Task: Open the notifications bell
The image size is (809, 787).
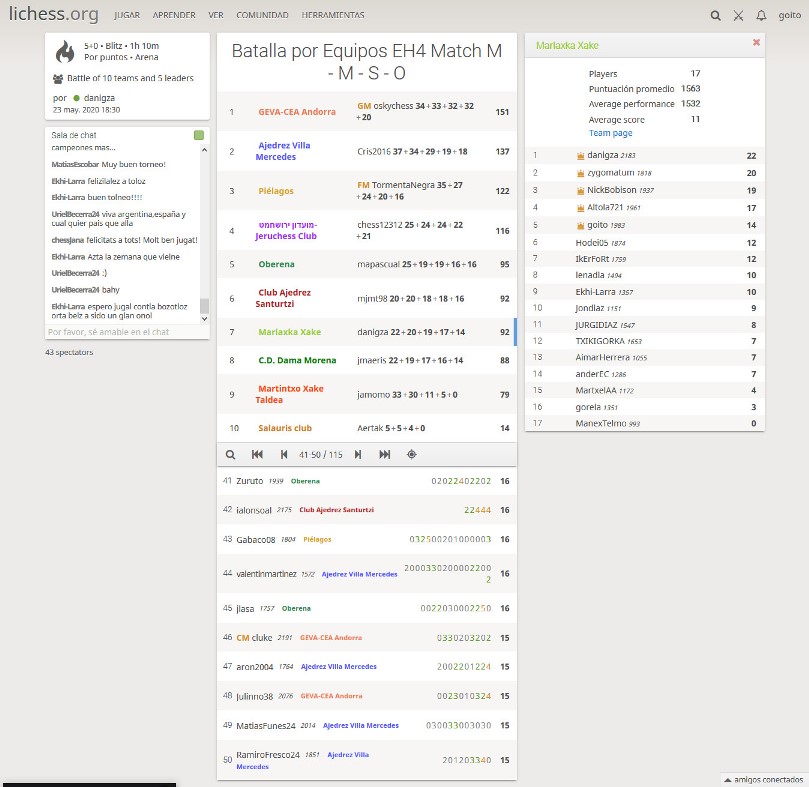Action: pos(761,16)
